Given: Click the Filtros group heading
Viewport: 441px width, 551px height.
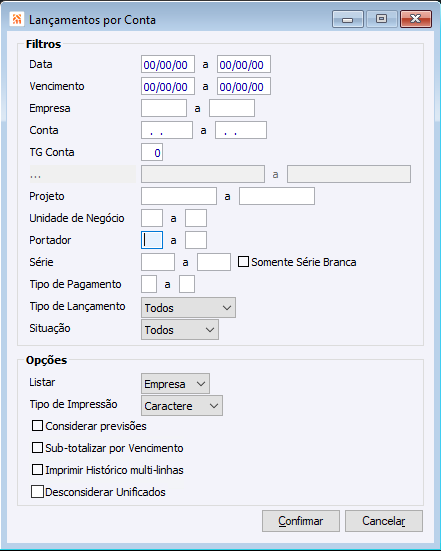Looking at the screenshot, I should pos(44,44).
